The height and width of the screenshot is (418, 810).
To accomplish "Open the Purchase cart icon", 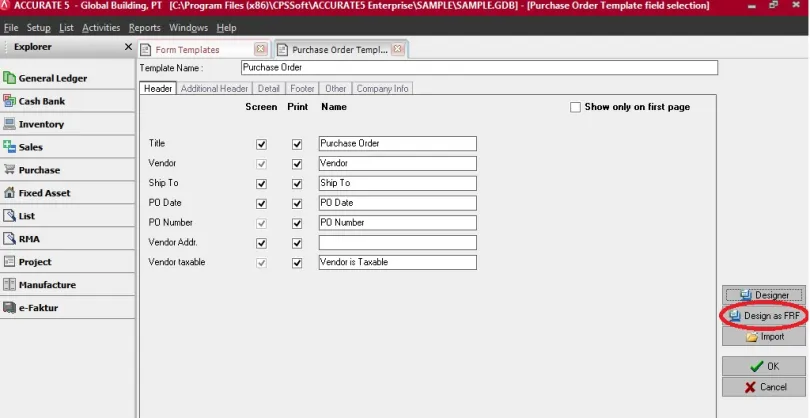I will 10,170.
